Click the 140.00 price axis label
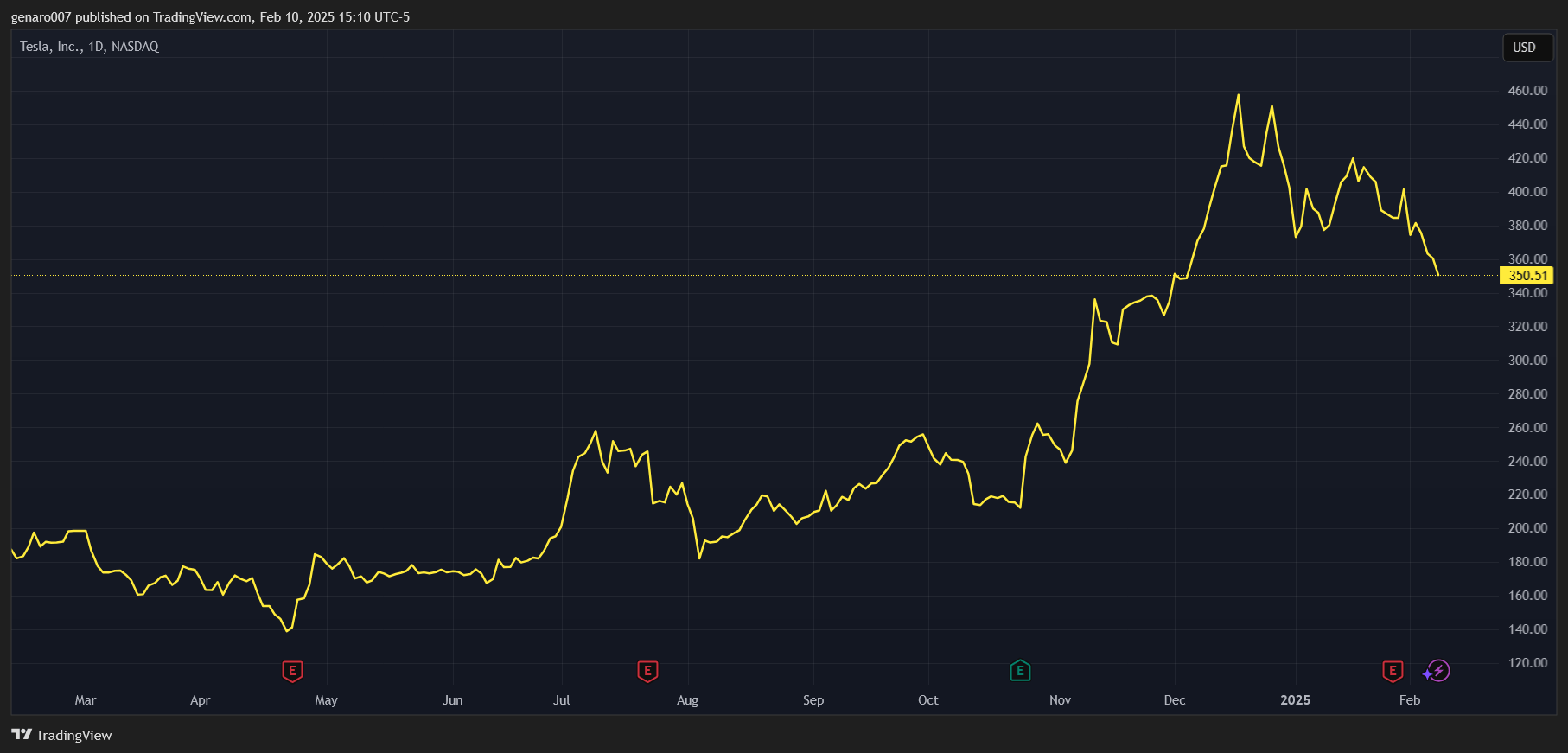 click(1527, 629)
